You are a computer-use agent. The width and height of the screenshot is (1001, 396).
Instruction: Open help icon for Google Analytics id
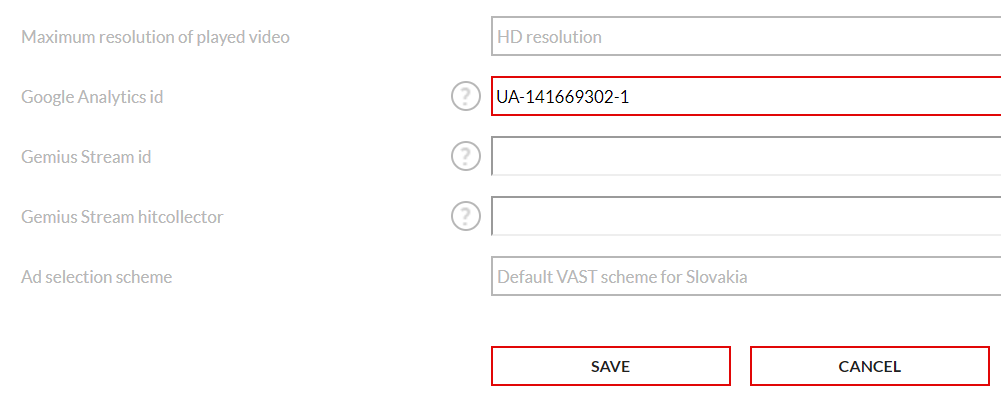(x=465, y=96)
